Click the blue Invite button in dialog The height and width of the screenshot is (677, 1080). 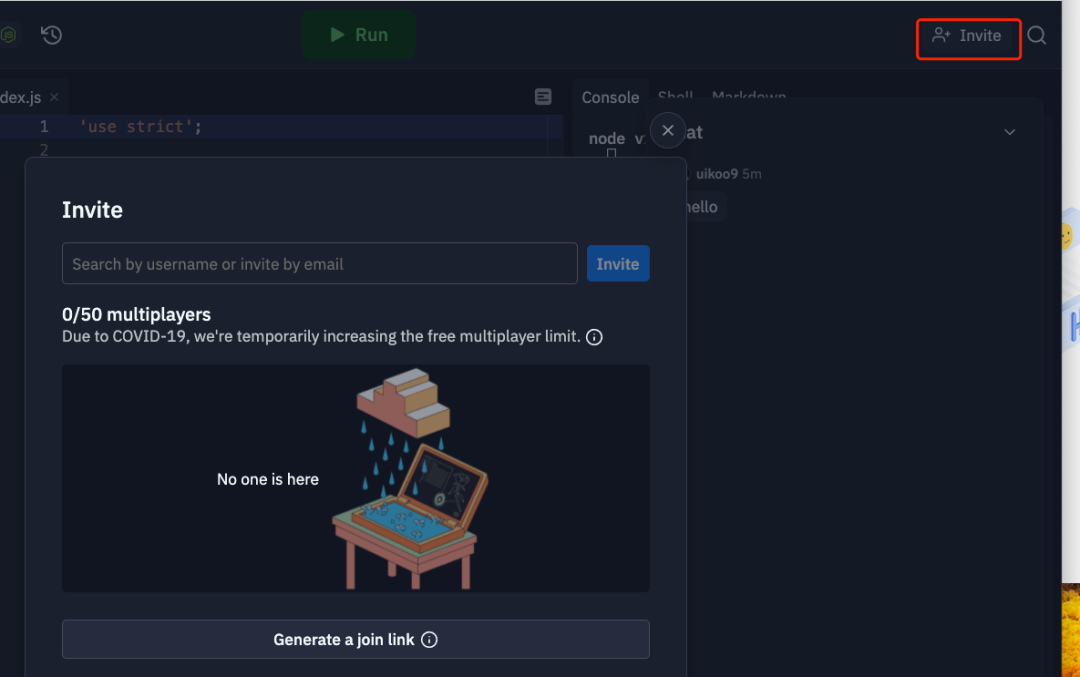pos(618,264)
